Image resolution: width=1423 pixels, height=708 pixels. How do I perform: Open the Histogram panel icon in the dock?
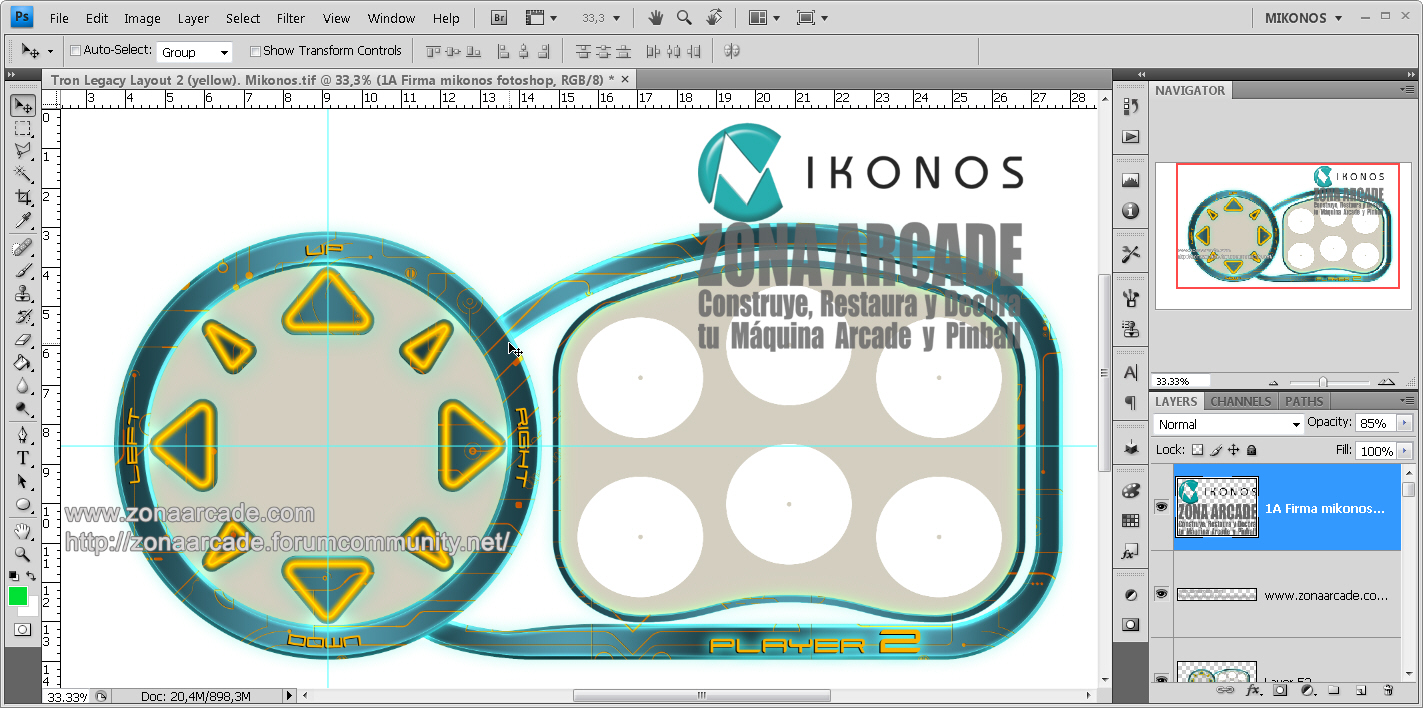(x=1131, y=181)
